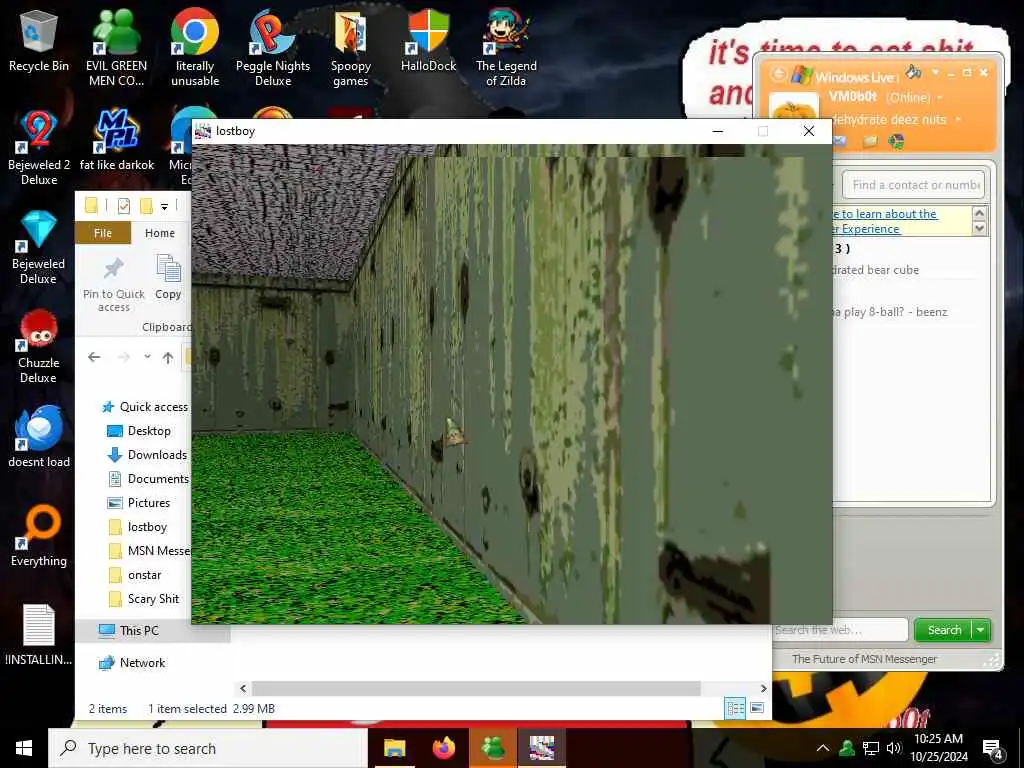Open the Messenger email inbox icon

(839, 140)
